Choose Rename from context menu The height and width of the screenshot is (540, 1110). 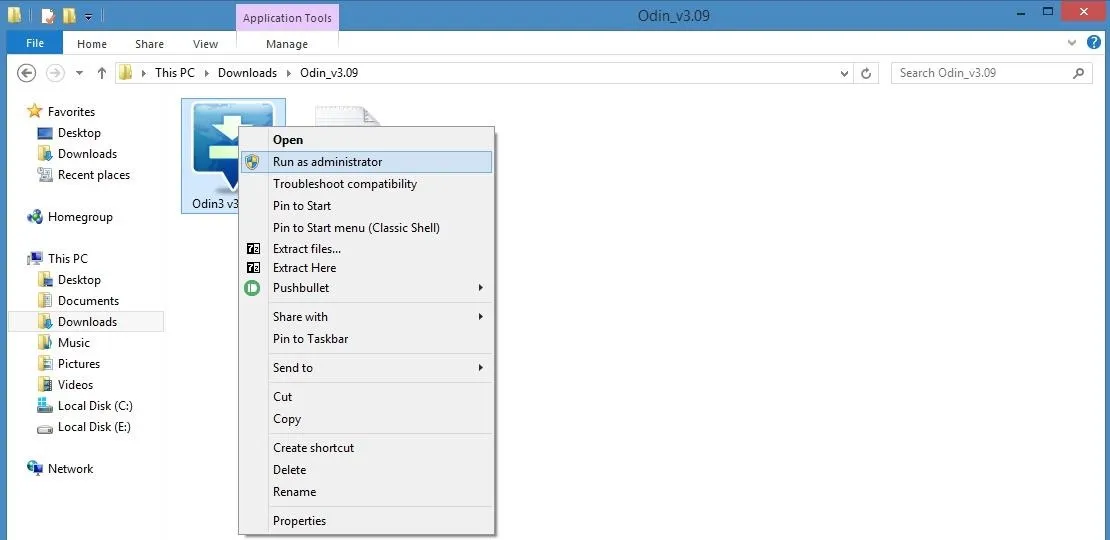click(x=366, y=492)
